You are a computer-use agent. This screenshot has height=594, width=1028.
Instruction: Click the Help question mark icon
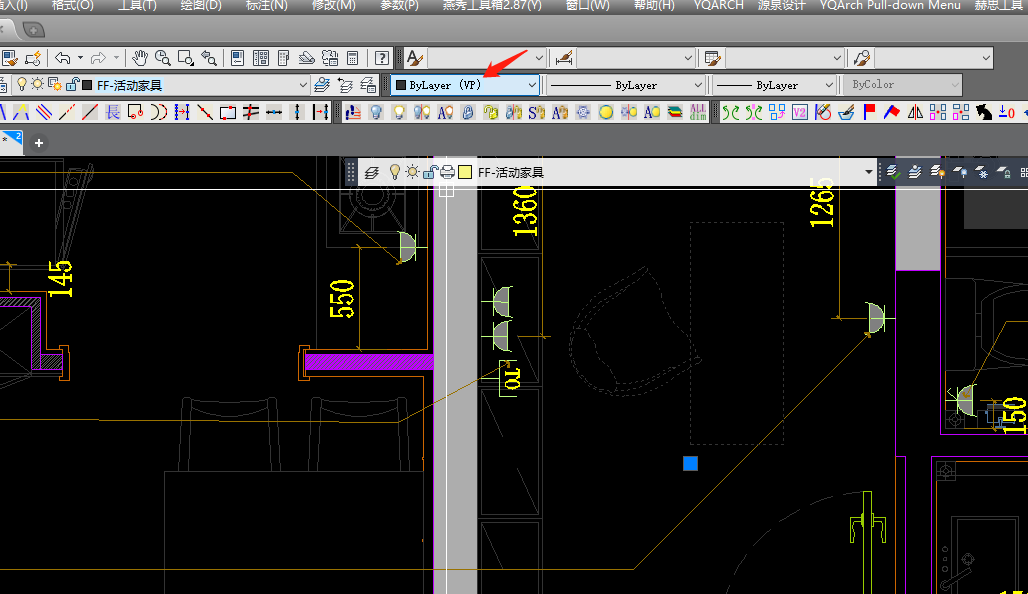[382, 58]
